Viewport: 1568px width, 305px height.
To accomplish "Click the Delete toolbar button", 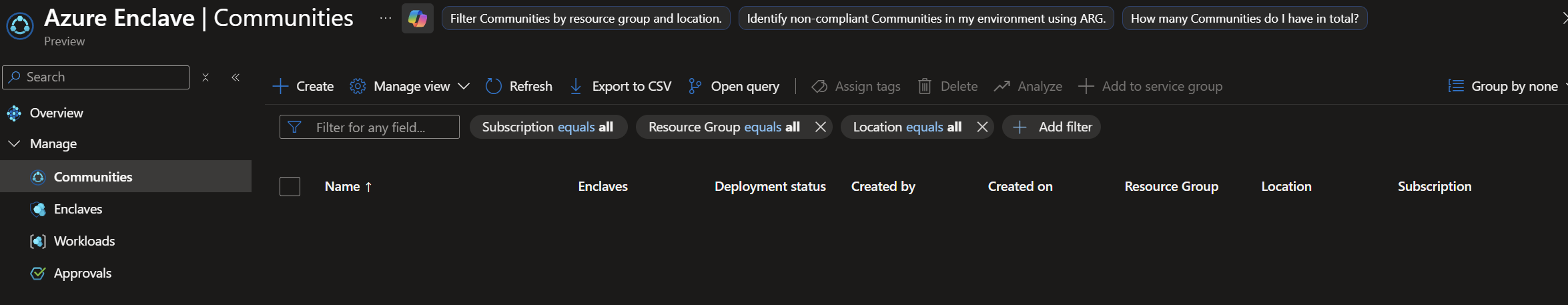I will 948,86.
